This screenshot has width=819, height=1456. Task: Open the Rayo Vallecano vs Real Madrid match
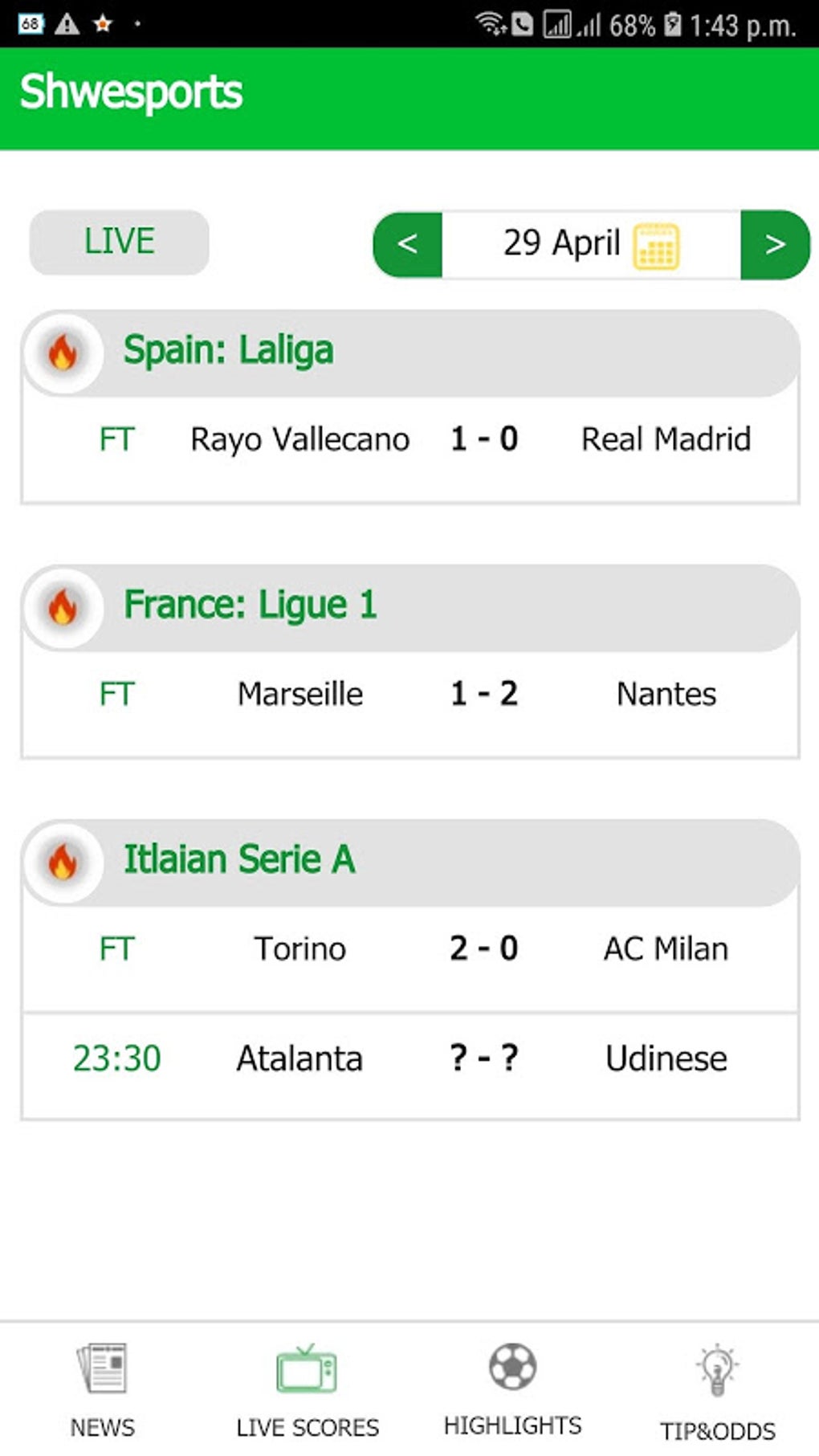(x=409, y=440)
